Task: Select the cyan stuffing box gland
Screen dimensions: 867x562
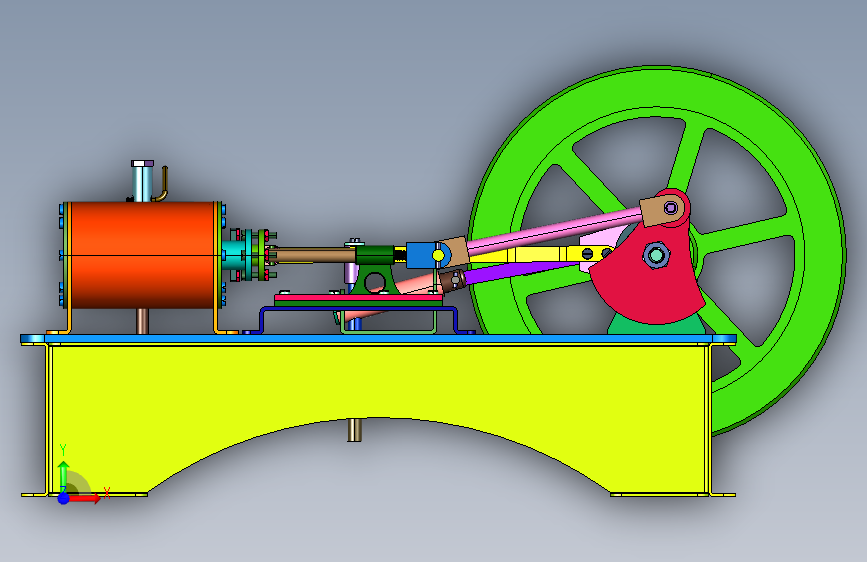Action: (234, 256)
